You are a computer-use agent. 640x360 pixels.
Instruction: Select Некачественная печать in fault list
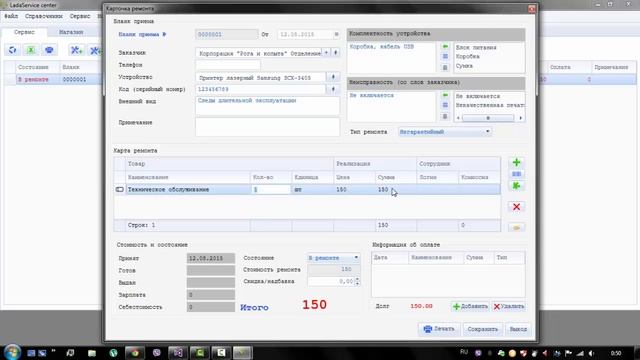click(x=490, y=105)
